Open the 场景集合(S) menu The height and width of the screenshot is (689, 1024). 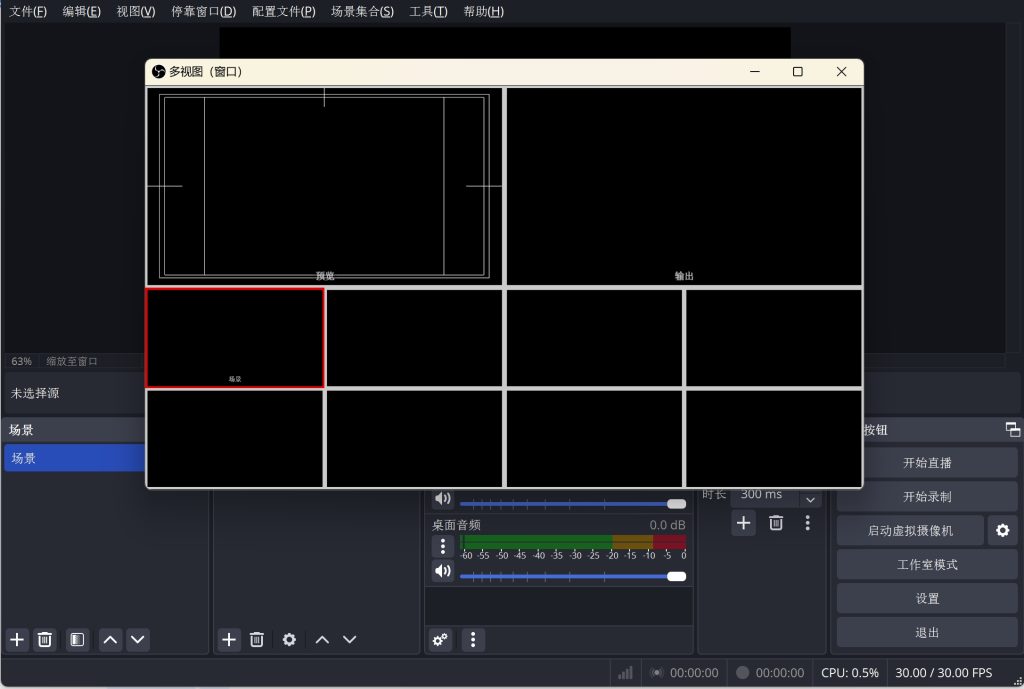tap(362, 11)
